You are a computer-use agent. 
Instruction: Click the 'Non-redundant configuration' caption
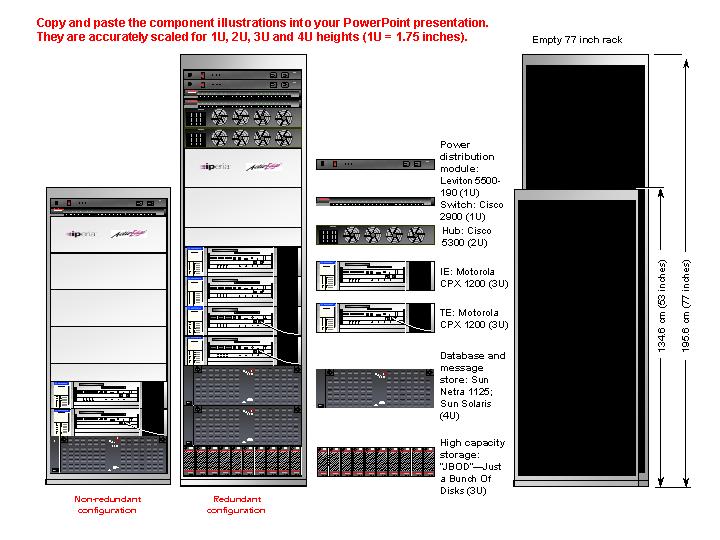(x=107, y=505)
